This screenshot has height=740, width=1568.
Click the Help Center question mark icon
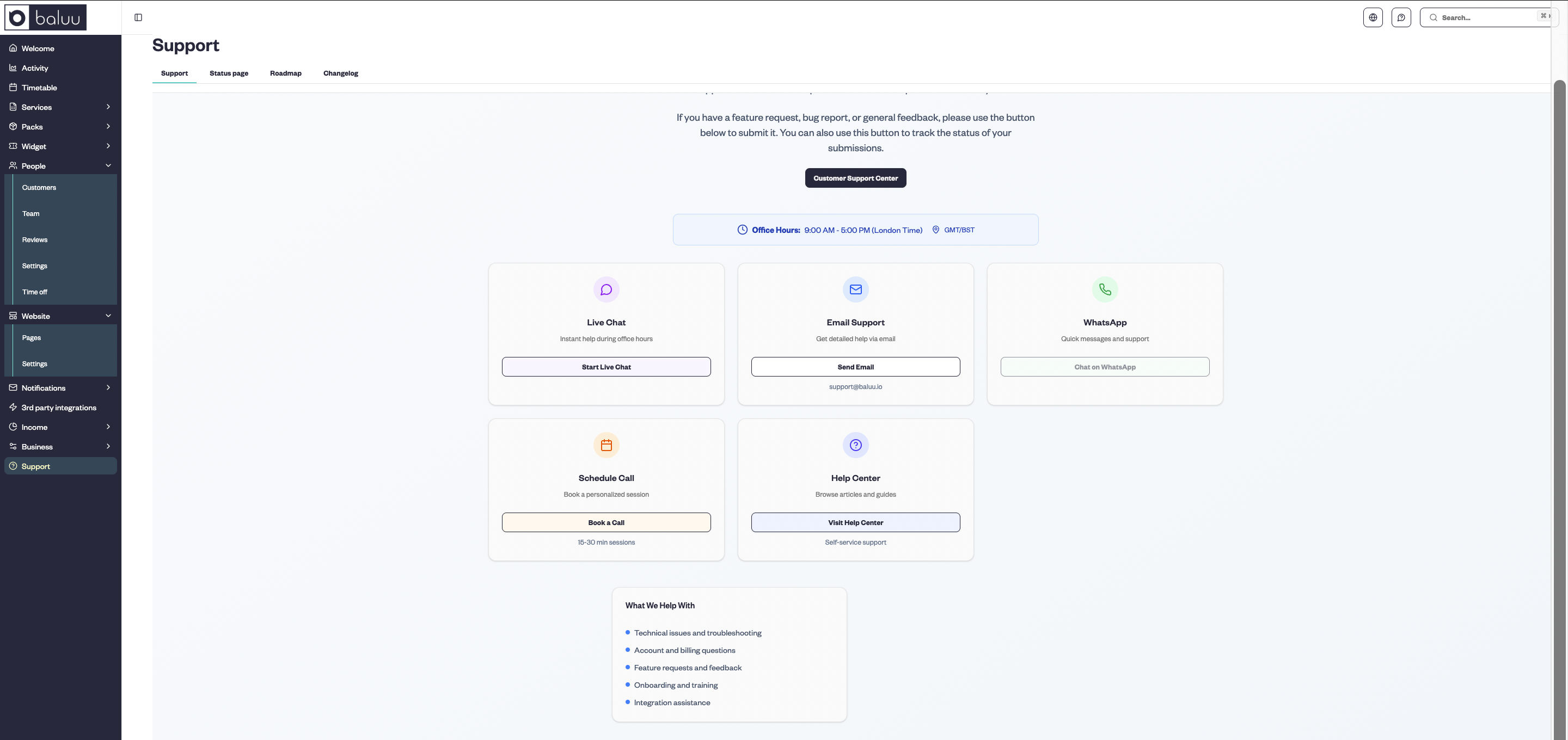click(x=855, y=446)
